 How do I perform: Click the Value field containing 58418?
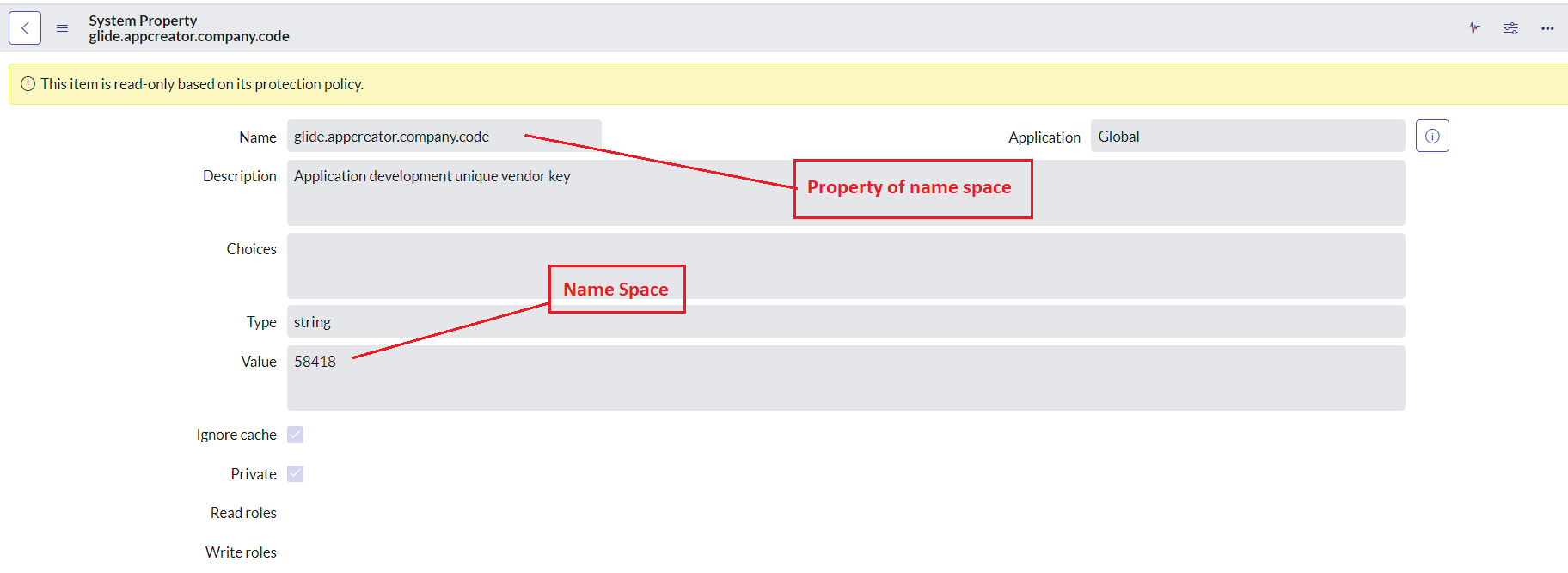(846, 378)
